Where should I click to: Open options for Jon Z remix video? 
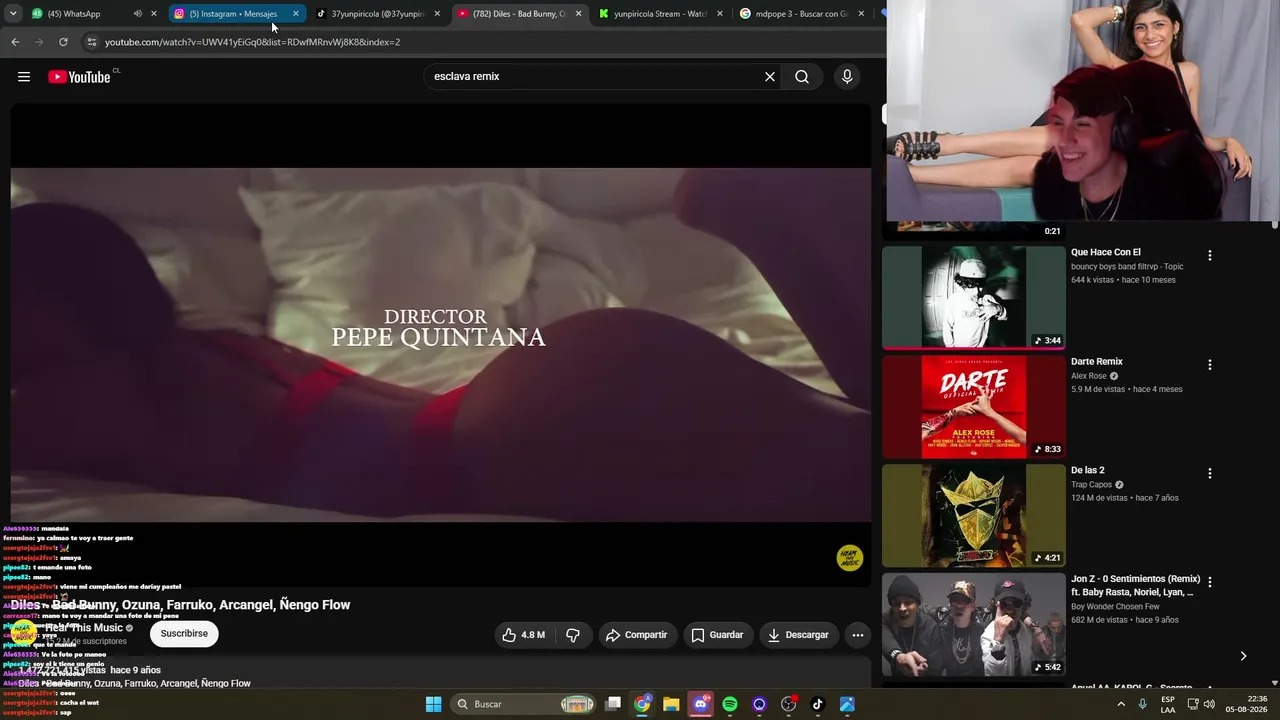click(x=1210, y=582)
